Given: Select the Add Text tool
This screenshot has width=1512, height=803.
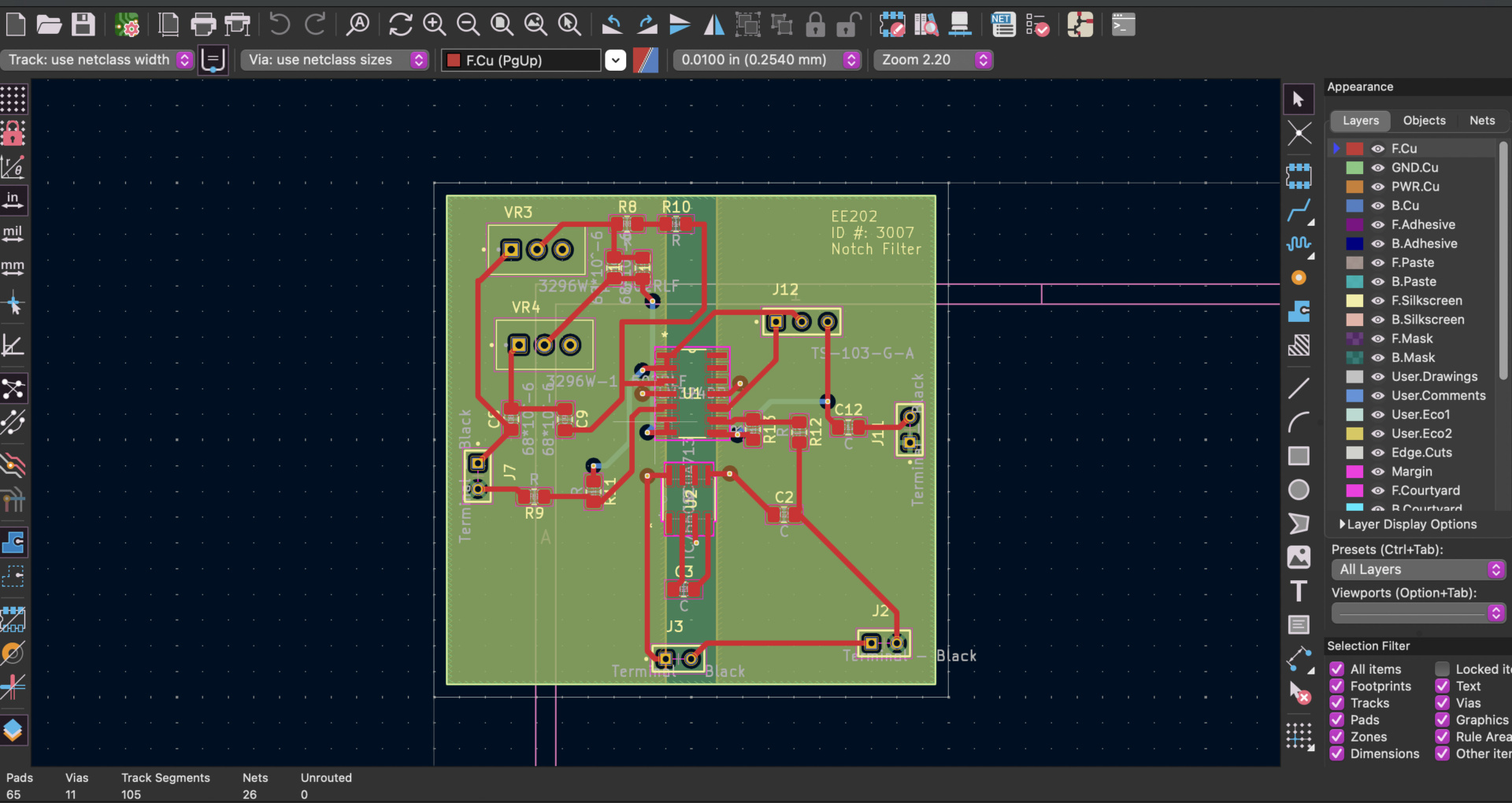Looking at the screenshot, I should point(1299,591).
